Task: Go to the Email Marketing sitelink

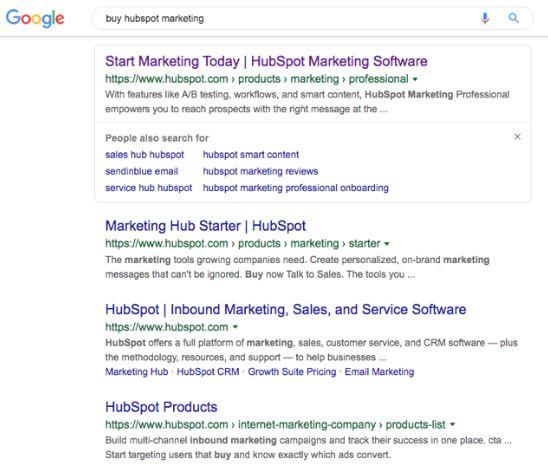Action: tap(379, 372)
